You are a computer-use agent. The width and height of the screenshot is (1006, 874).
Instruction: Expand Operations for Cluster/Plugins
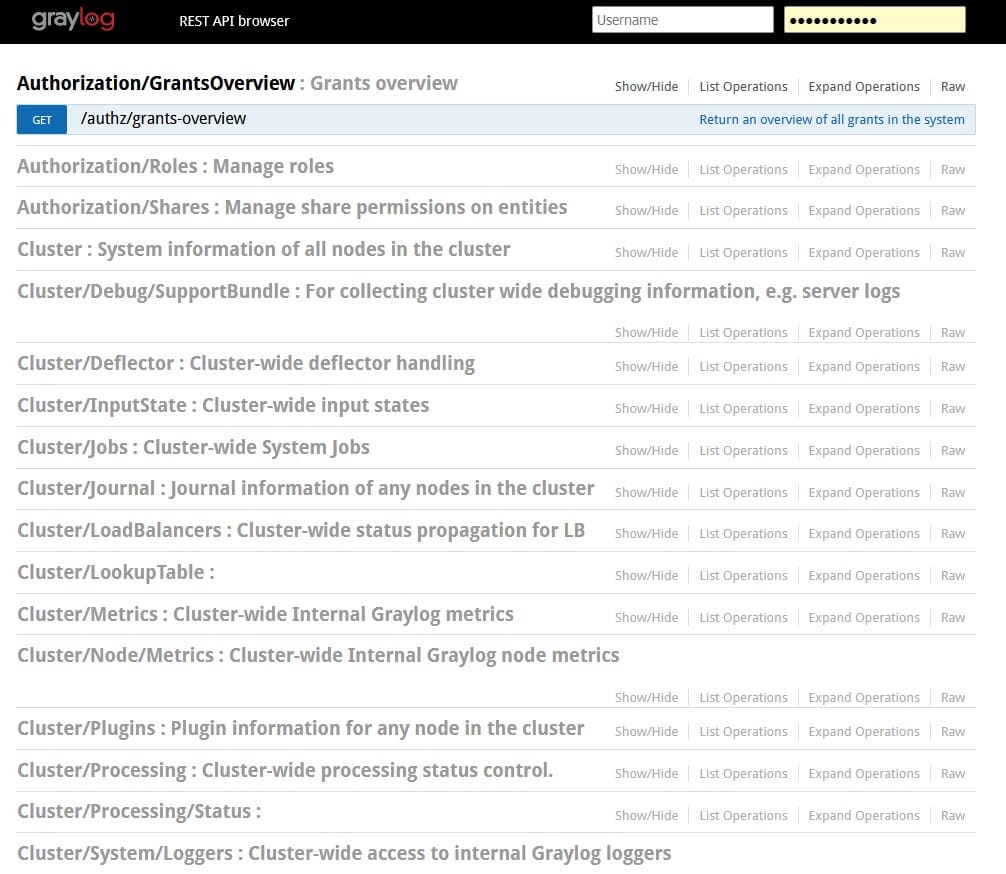click(863, 732)
